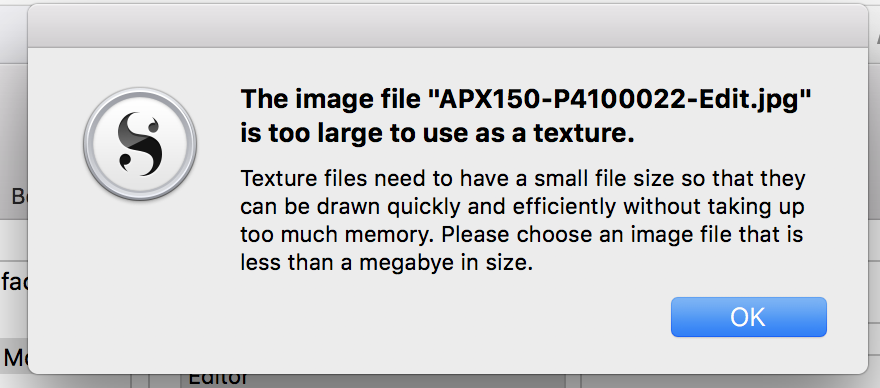Click the cut-off 'Bo' label on left edge
This screenshot has width=880, height=388.
coord(19,197)
